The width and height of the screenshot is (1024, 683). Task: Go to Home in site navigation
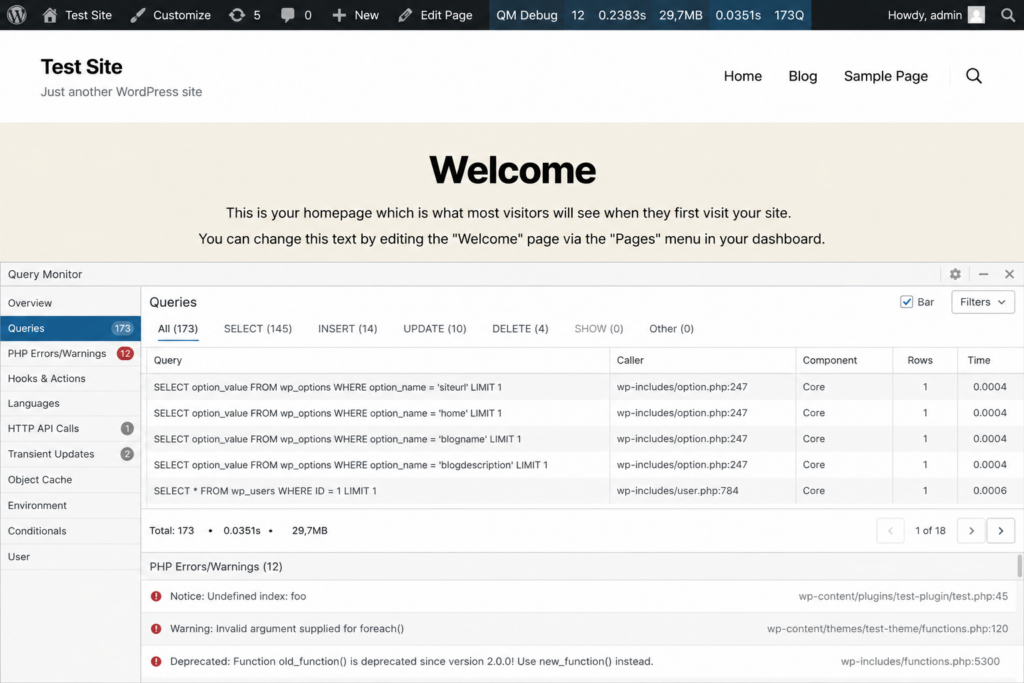coord(743,76)
